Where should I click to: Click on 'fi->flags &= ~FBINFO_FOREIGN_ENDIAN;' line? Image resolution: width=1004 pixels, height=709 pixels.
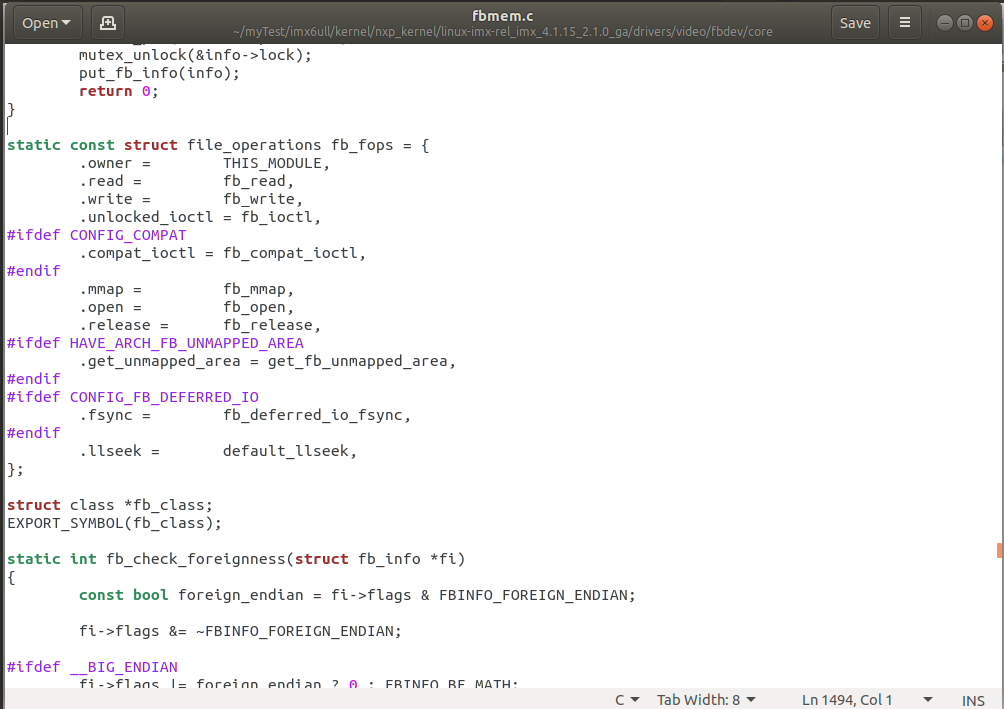(x=240, y=631)
